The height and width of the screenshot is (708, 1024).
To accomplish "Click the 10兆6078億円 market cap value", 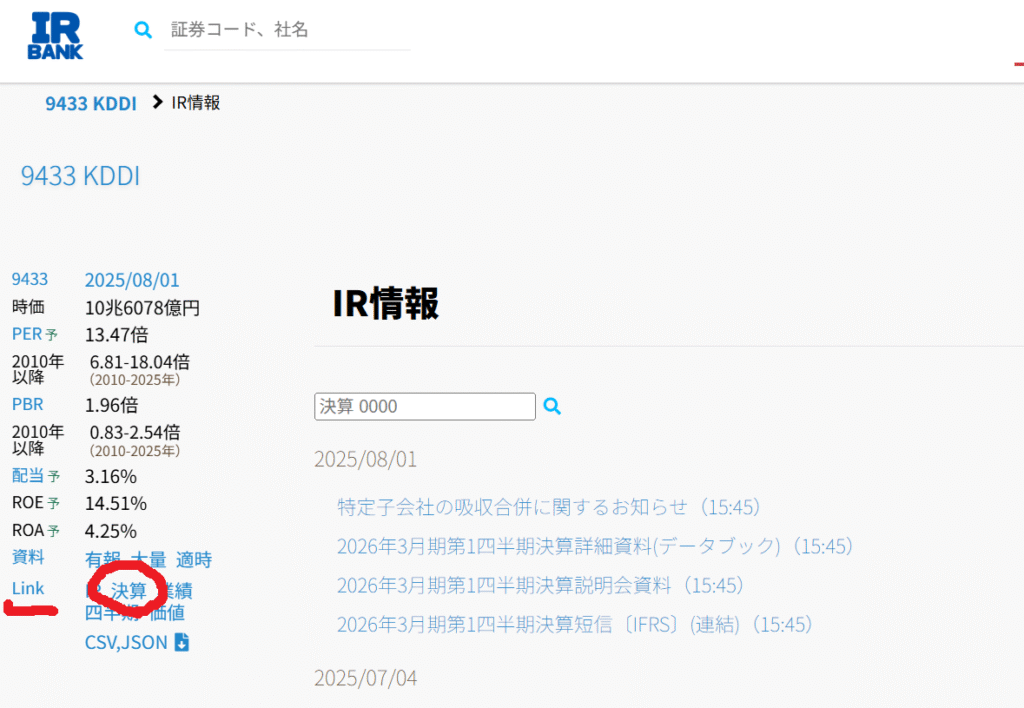I will pyautogui.click(x=142, y=308).
